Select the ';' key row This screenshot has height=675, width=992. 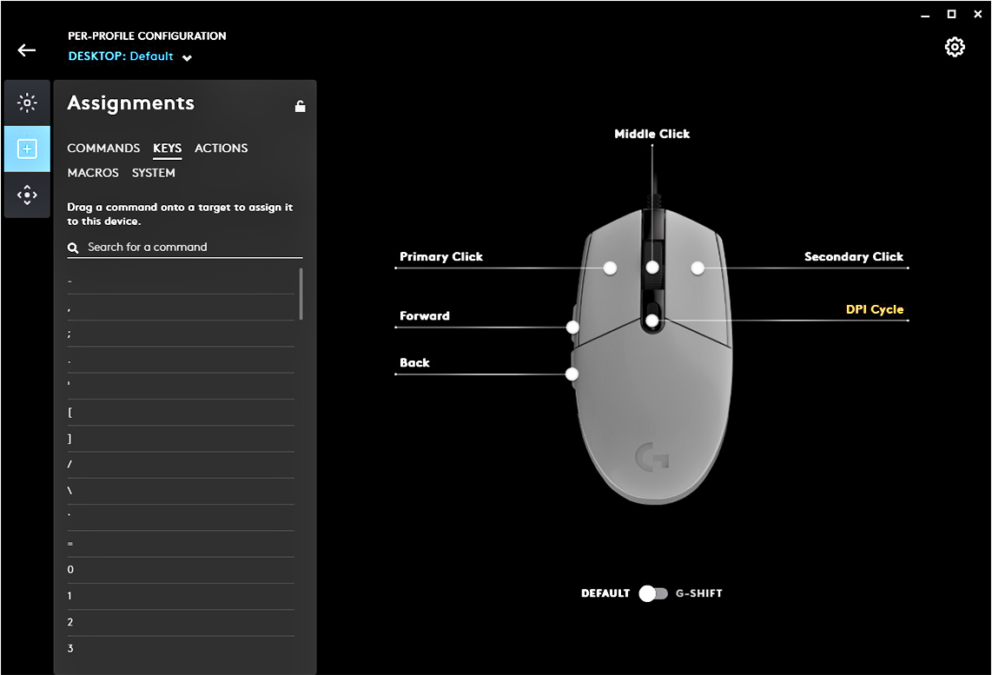point(181,333)
